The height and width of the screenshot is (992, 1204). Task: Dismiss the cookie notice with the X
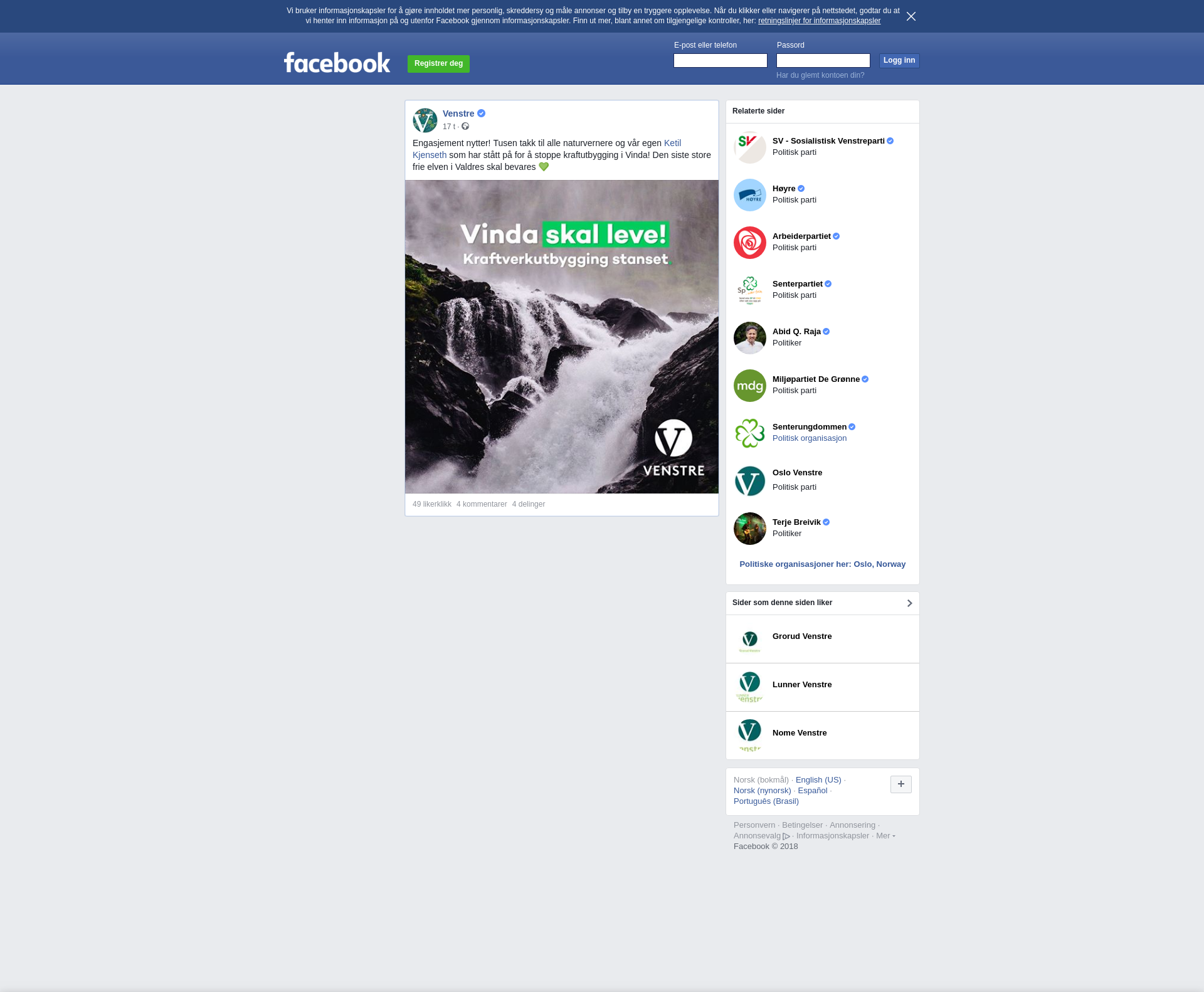click(911, 16)
